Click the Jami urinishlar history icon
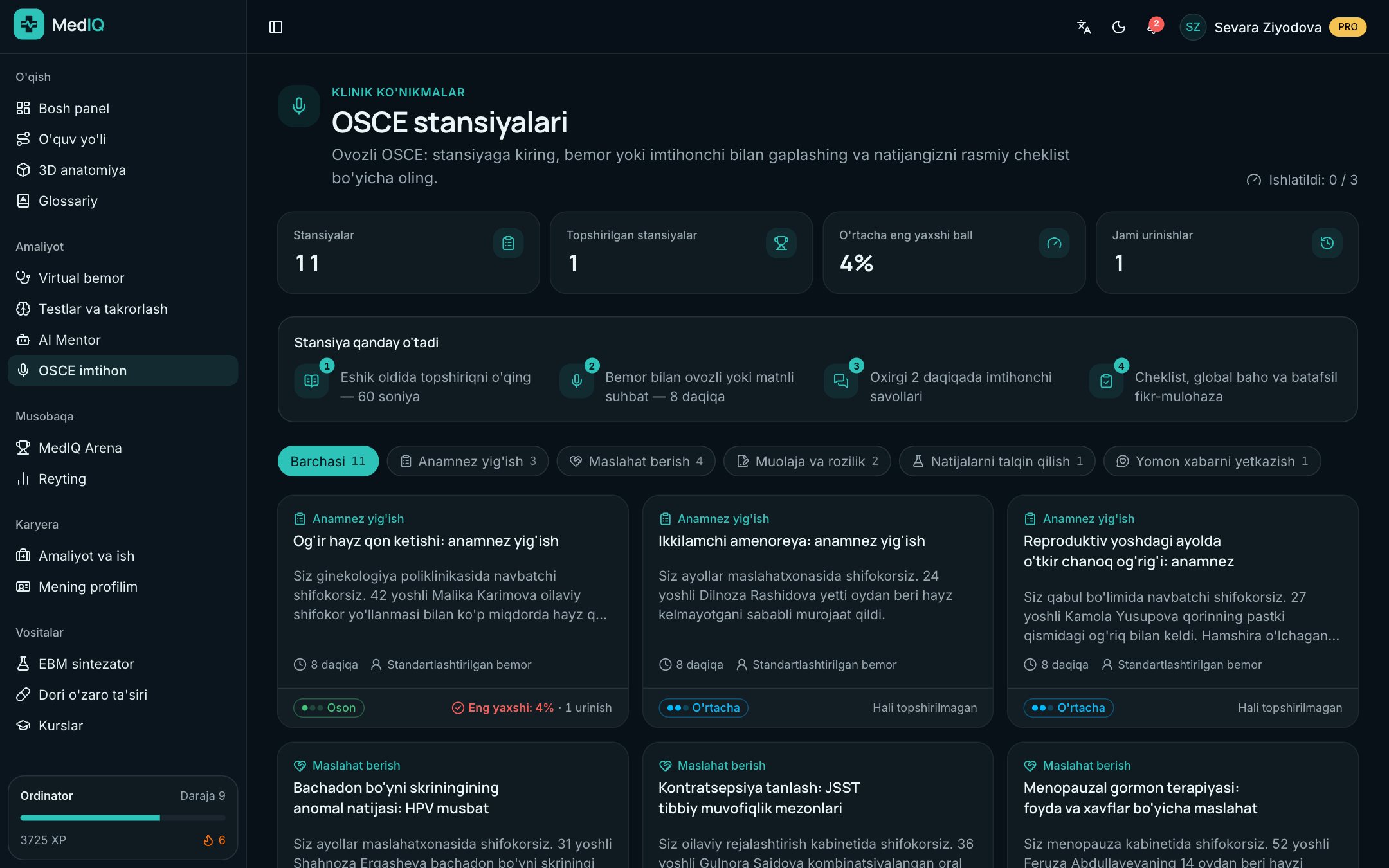Image resolution: width=1389 pixels, height=868 pixels. click(x=1327, y=243)
